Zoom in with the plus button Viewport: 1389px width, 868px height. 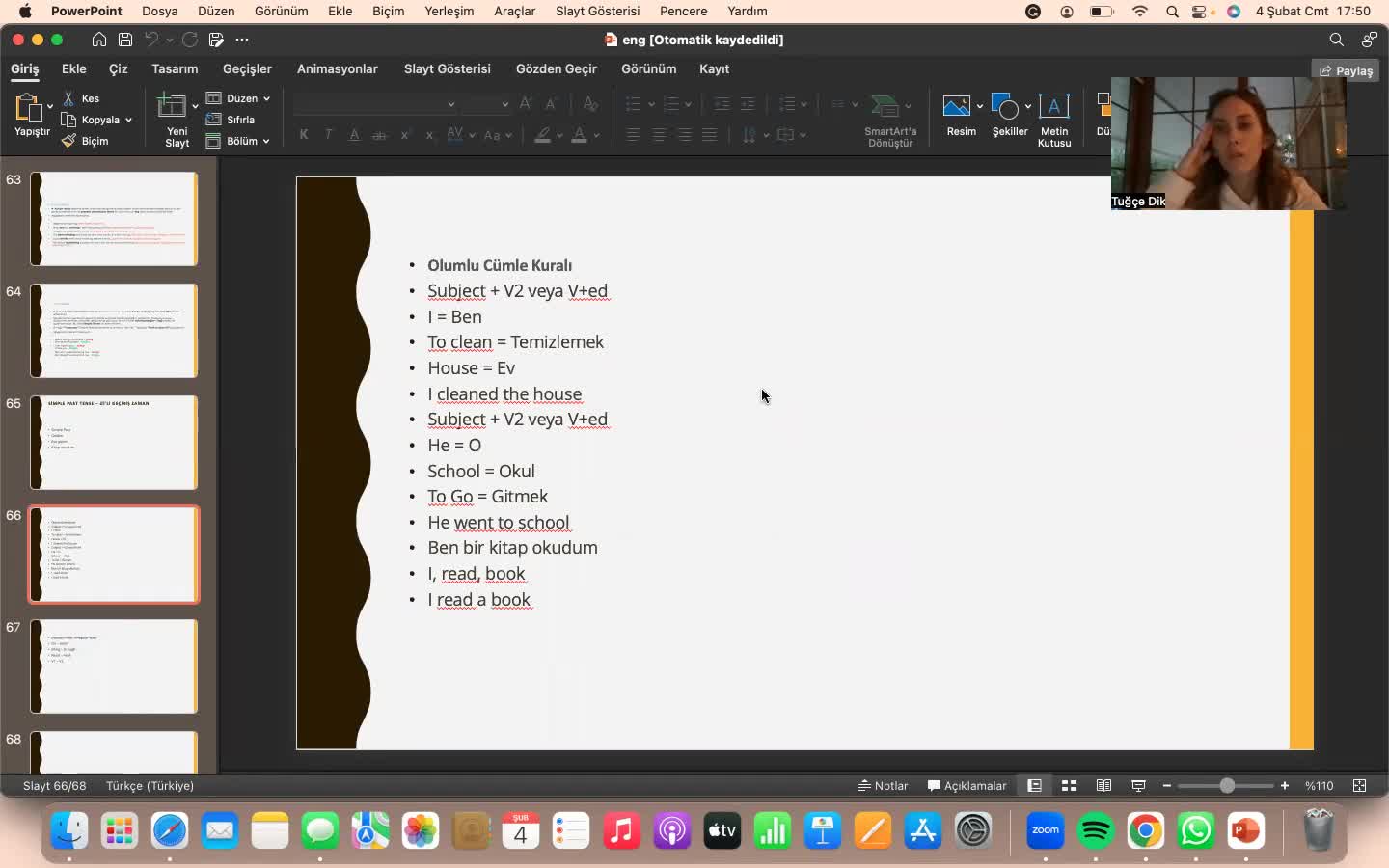point(1285,786)
